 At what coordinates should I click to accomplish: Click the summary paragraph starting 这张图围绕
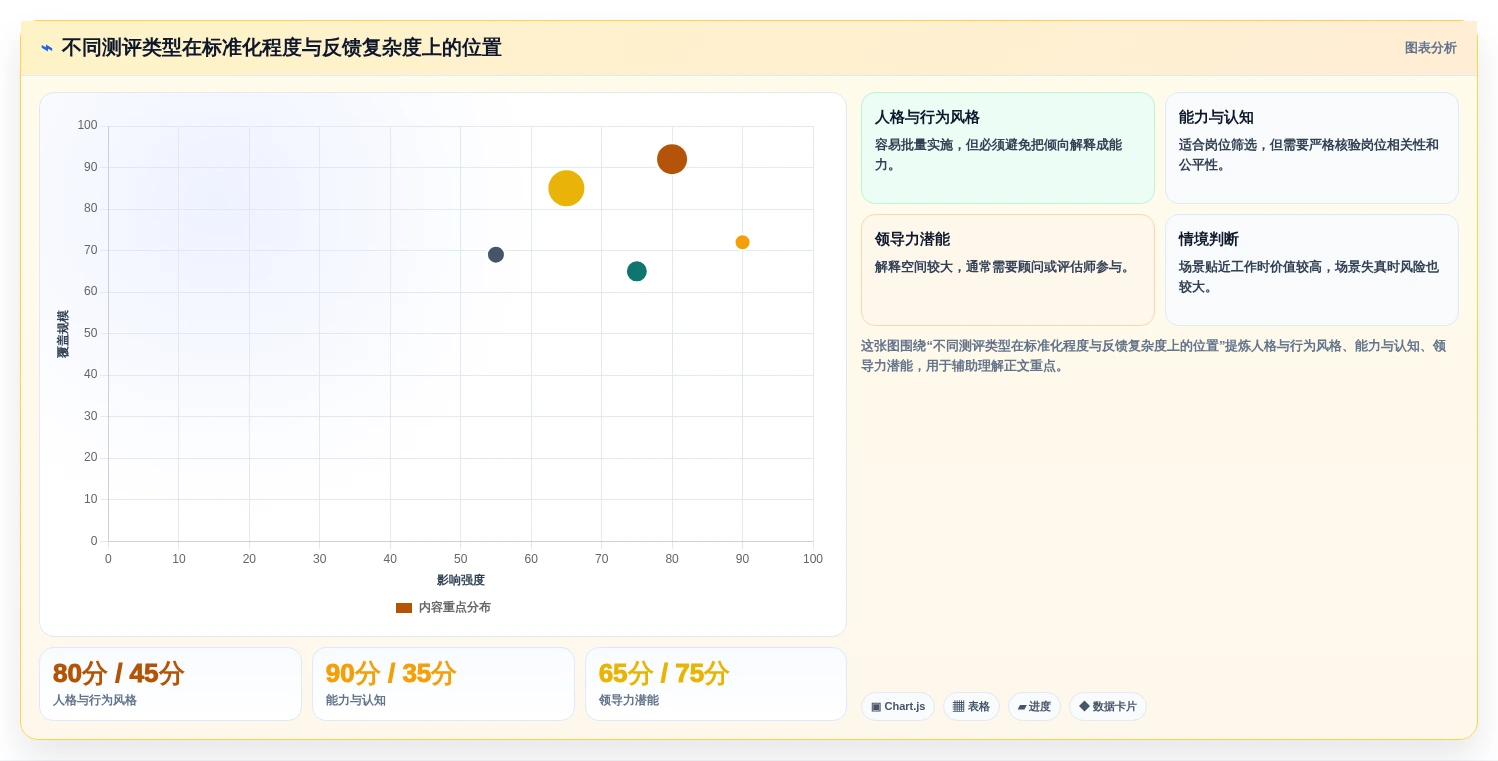1153,356
